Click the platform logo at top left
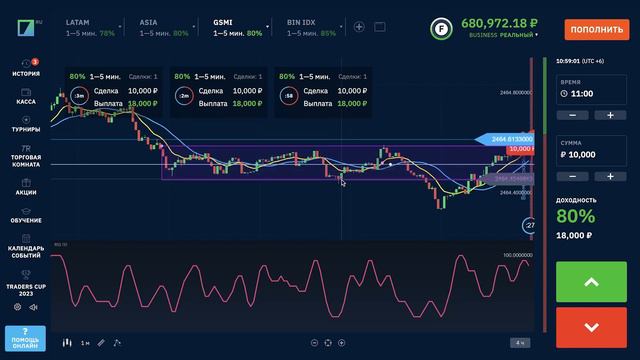 (x=26, y=28)
